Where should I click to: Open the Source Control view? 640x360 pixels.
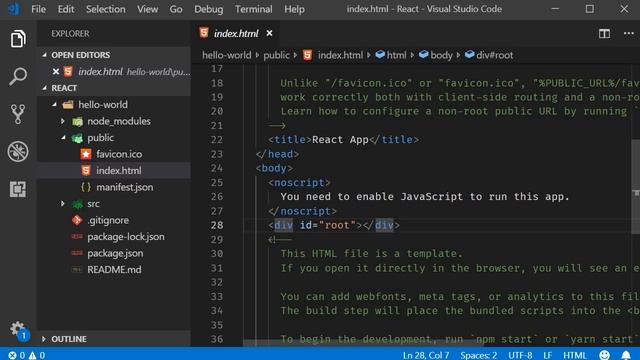[x=18, y=114]
